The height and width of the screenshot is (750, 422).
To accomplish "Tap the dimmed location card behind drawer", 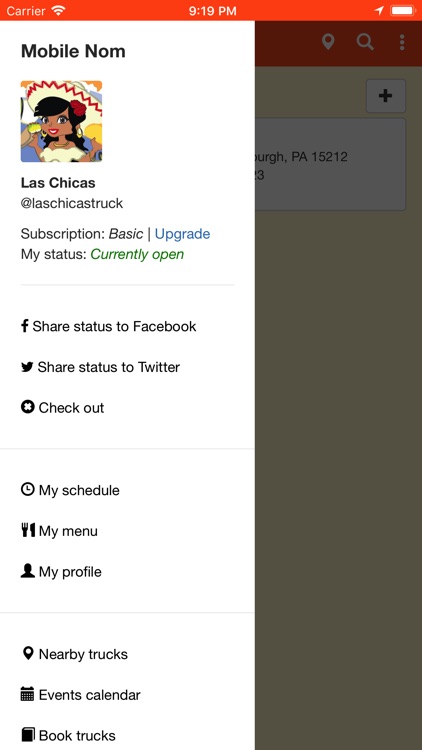I will pos(330,165).
